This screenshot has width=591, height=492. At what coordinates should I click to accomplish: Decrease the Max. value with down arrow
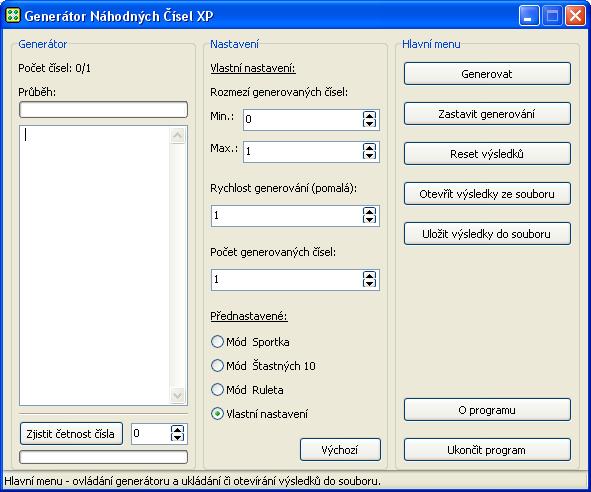369,155
